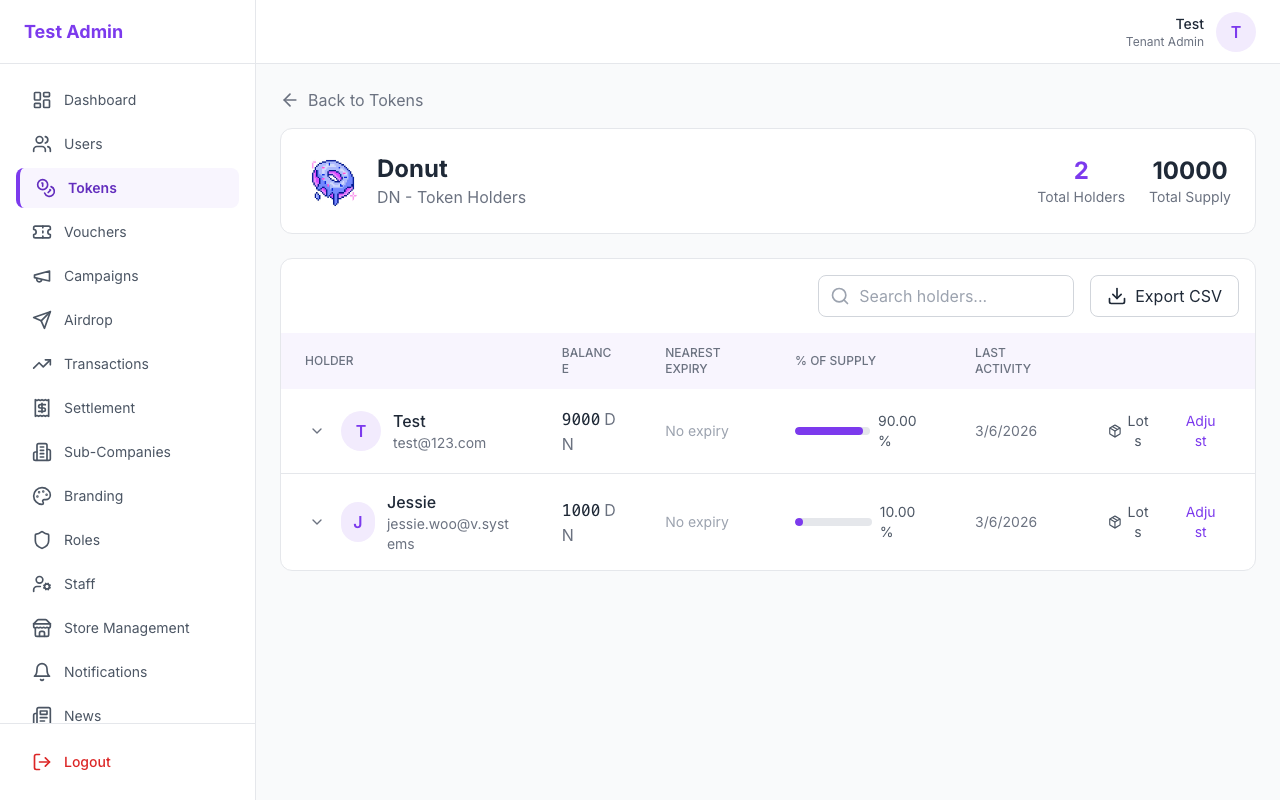Viewport: 1280px width, 800px height.
Task: Click the Transactions chart icon
Action: point(41,364)
